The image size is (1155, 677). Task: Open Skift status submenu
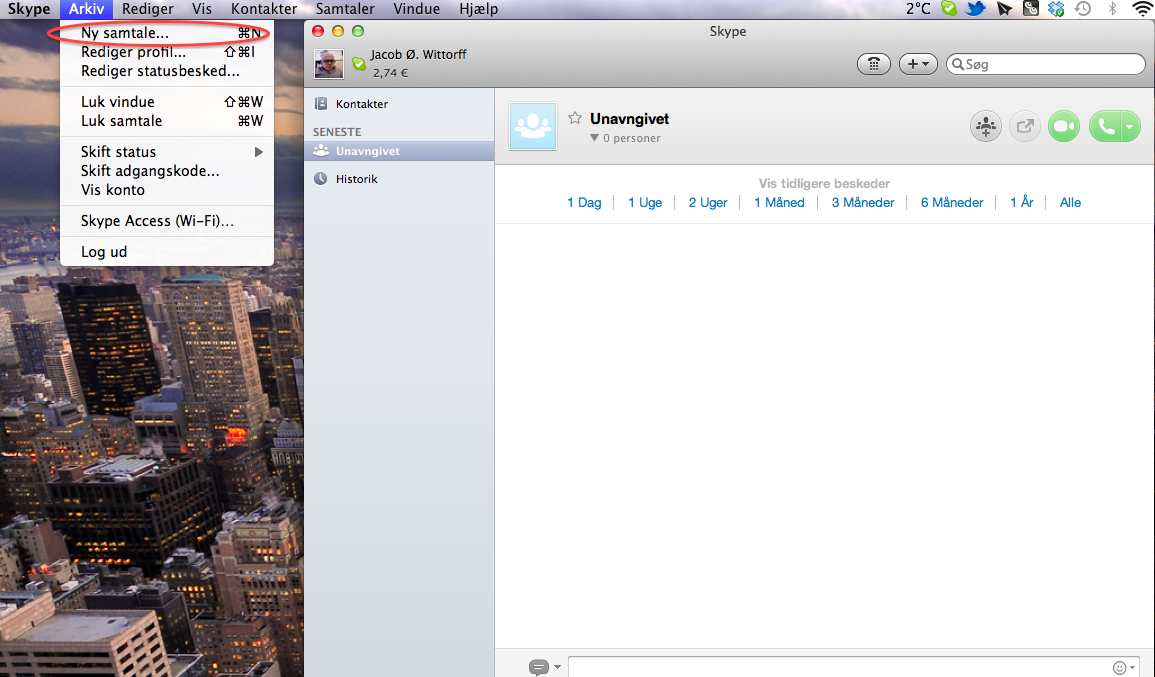click(x=119, y=152)
